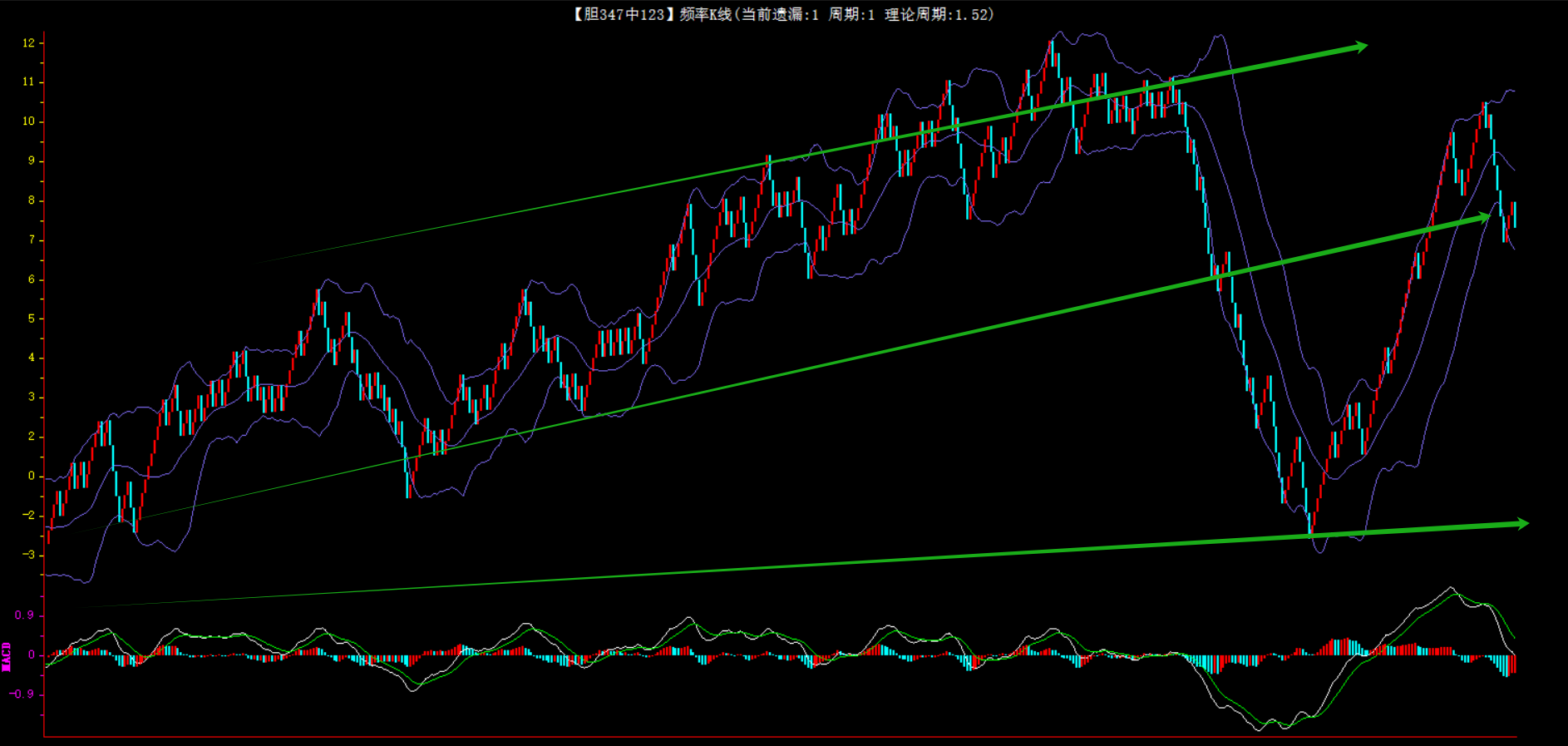Click the -0.9 label on MACD axis
This screenshot has width=1568, height=746.
[22, 694]
